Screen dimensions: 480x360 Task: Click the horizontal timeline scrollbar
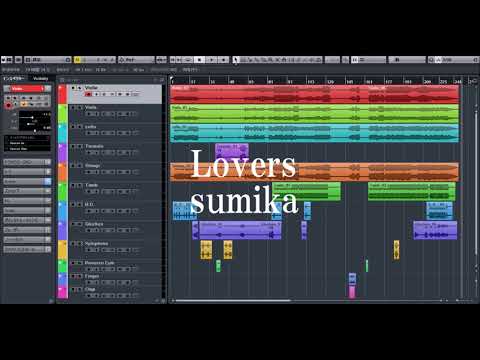(x=233, y=301)
